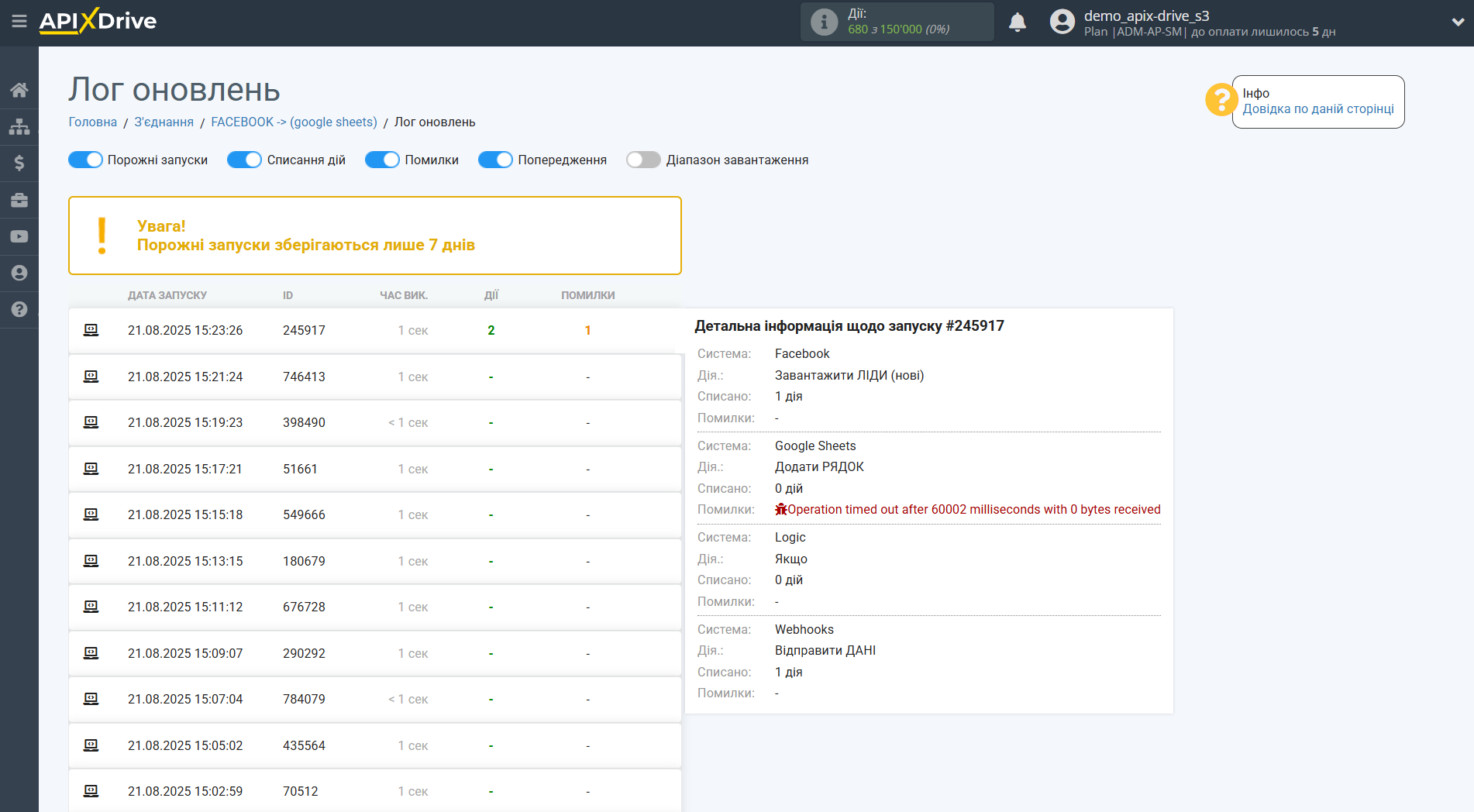Screen dimensions: 1474x812
Task: Click the launch details heading #245917
Action: [x=849, y=326]
